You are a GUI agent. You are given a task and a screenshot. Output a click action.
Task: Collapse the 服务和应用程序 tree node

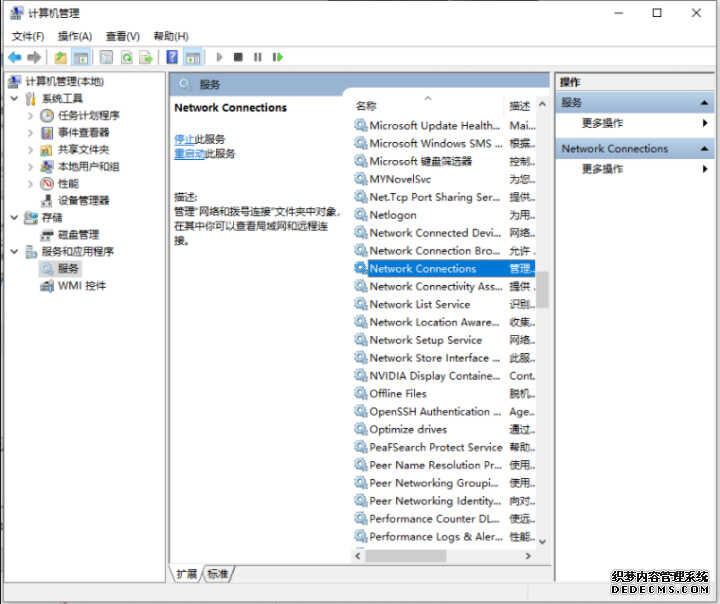tap(14, 251)
